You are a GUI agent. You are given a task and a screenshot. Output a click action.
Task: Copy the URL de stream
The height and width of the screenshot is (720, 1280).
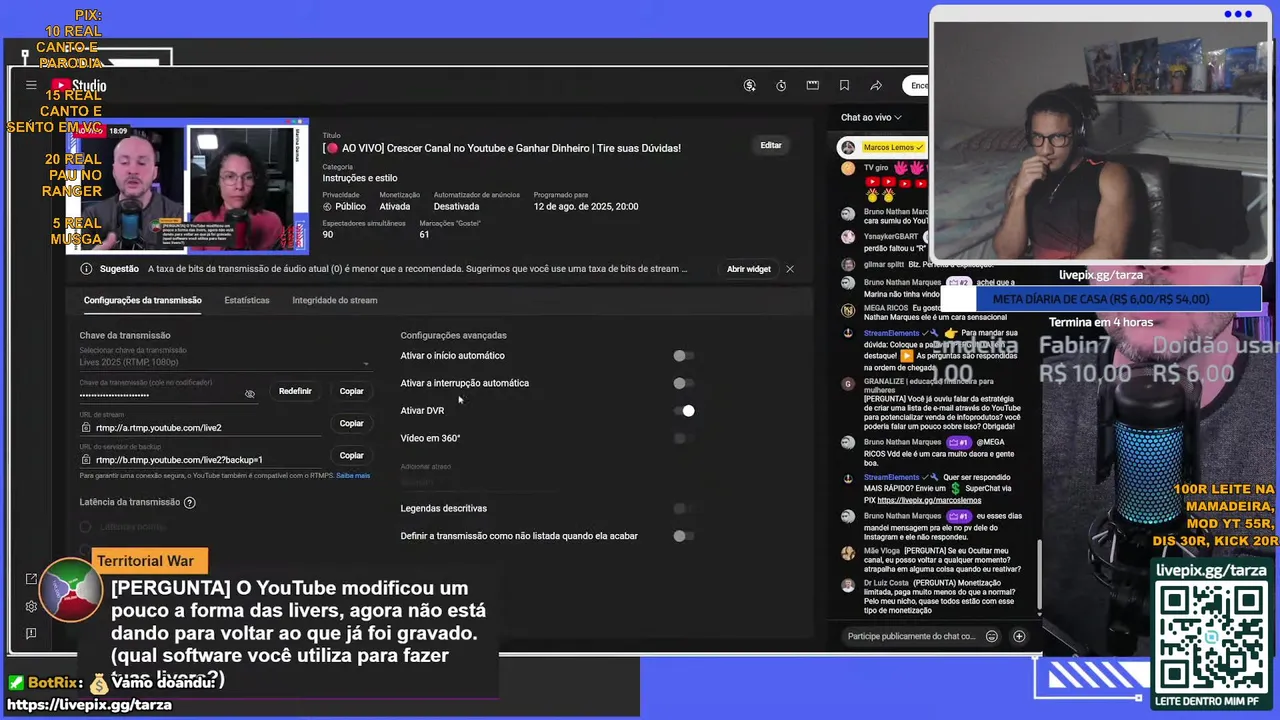click(x=351, y=423)
